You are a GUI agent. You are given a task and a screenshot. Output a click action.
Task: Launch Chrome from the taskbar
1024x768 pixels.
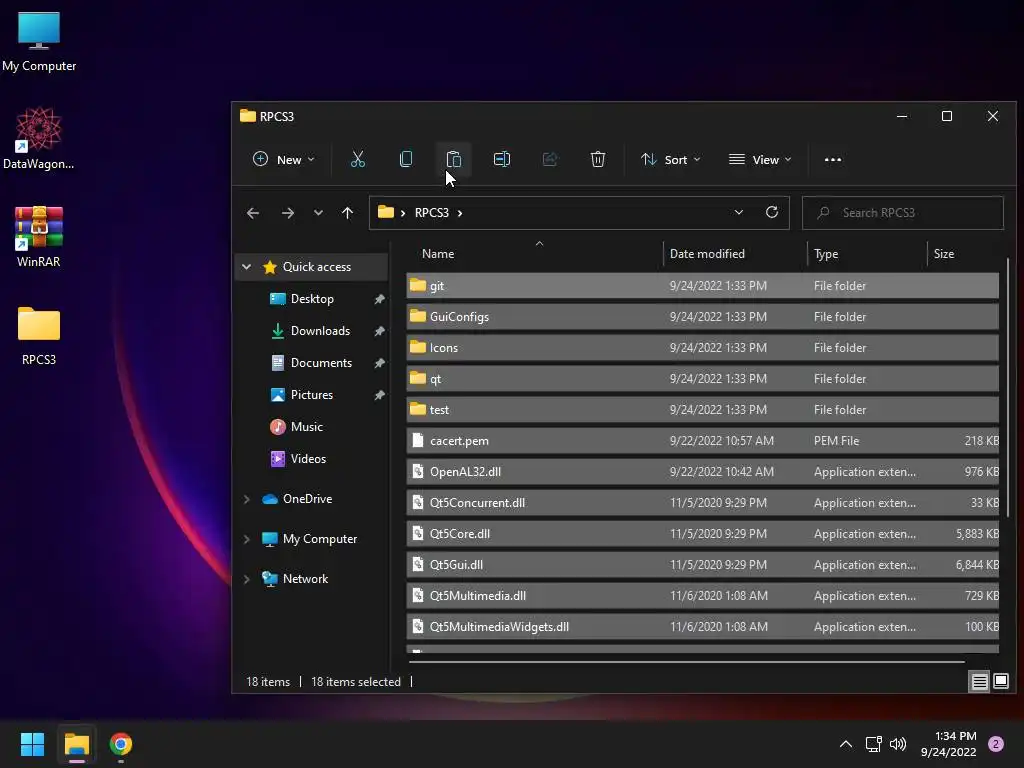coord(121,744)
